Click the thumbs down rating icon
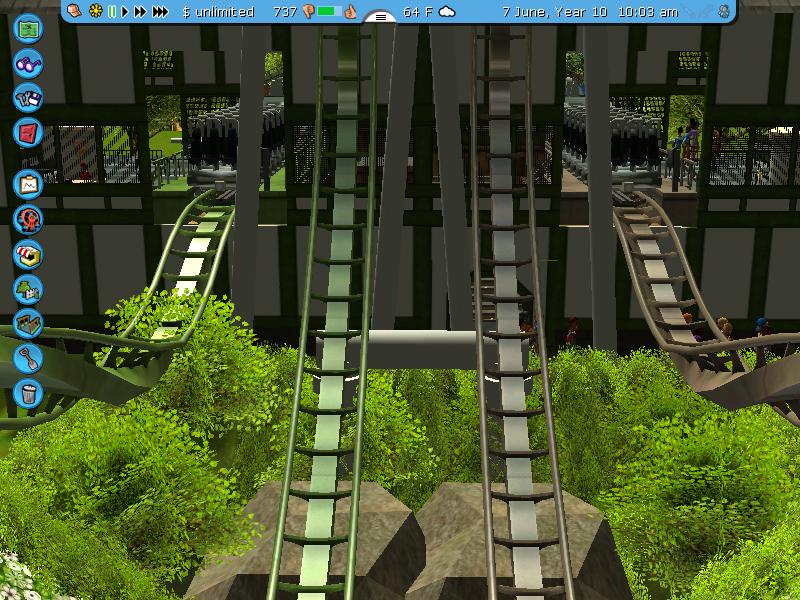The width and height of the screenshot is (800, 600). coord(308,11)
